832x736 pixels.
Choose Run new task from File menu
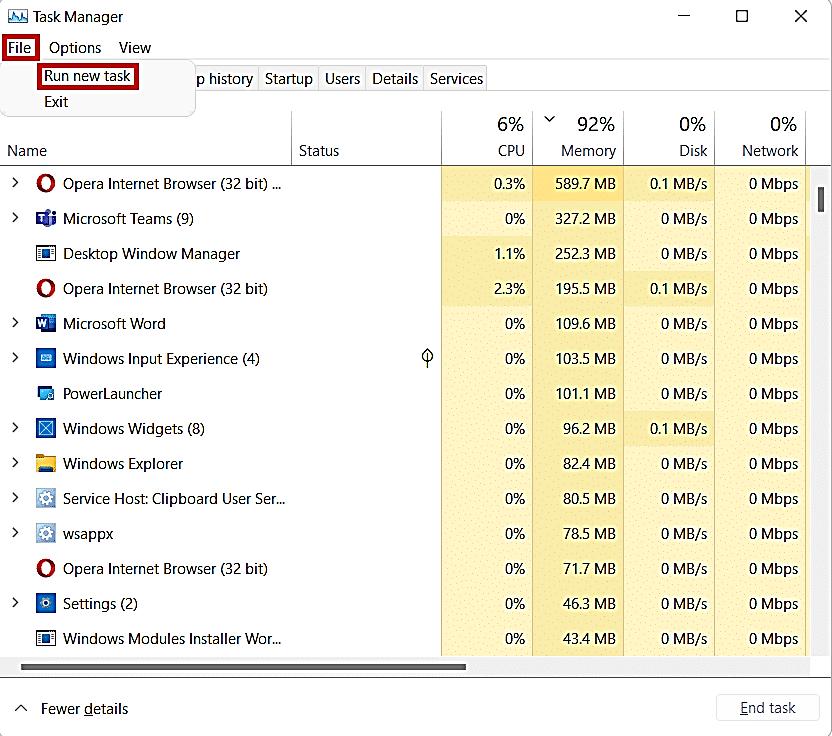(x=88, y=76)
